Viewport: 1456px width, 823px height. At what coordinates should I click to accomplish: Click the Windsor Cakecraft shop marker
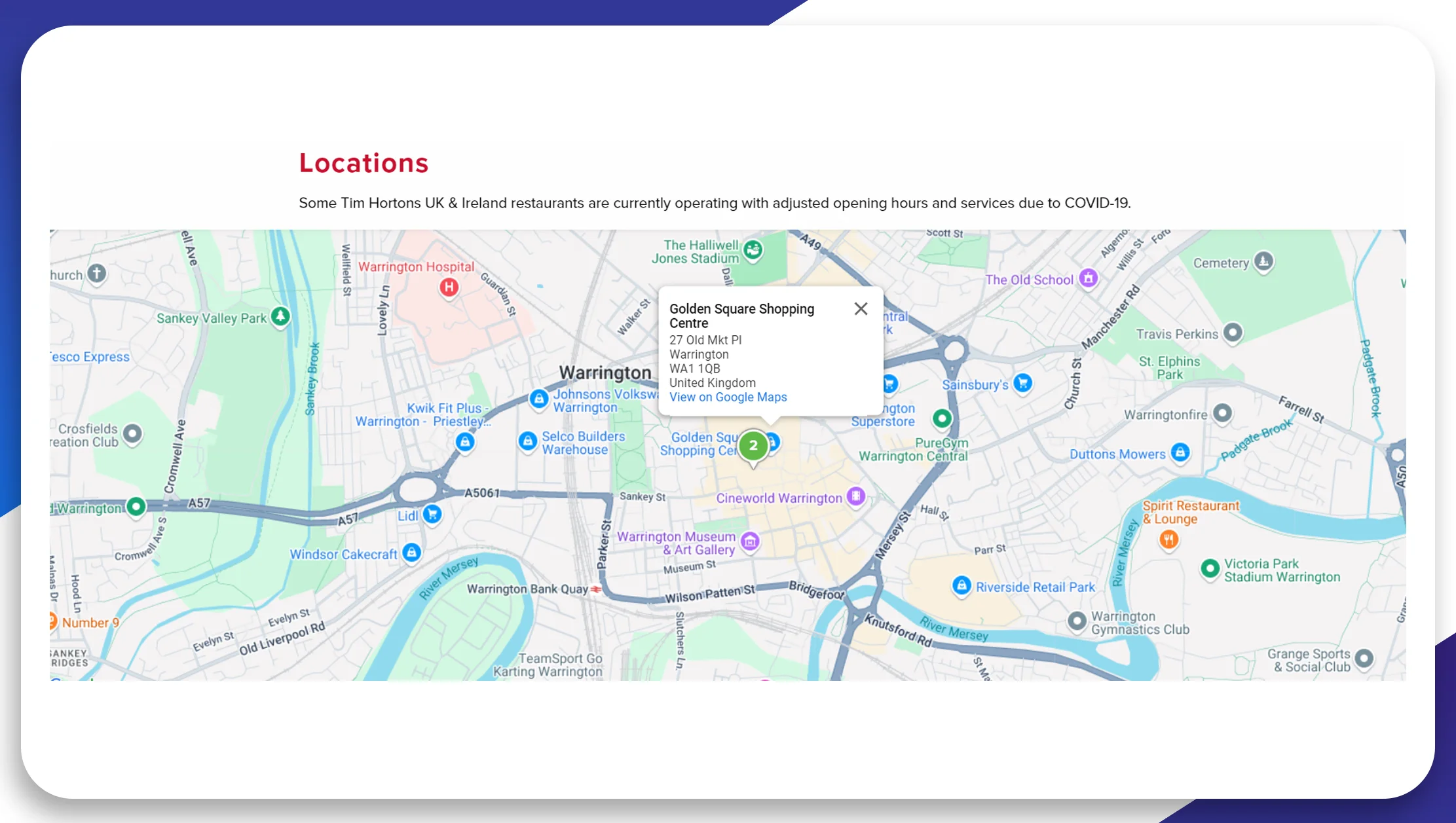point(411,553)
